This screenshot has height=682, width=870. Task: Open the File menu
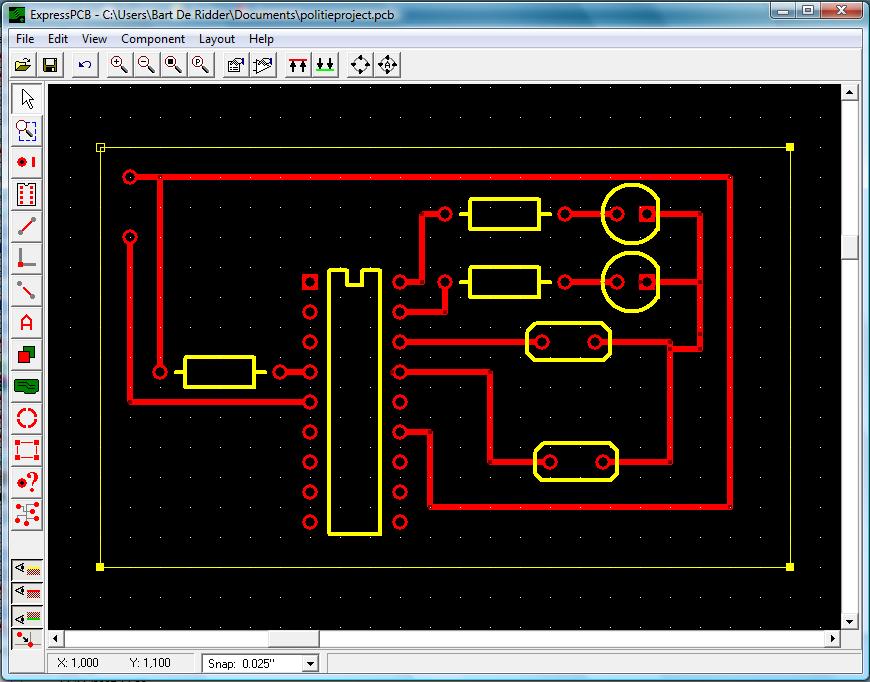point(25,39)
